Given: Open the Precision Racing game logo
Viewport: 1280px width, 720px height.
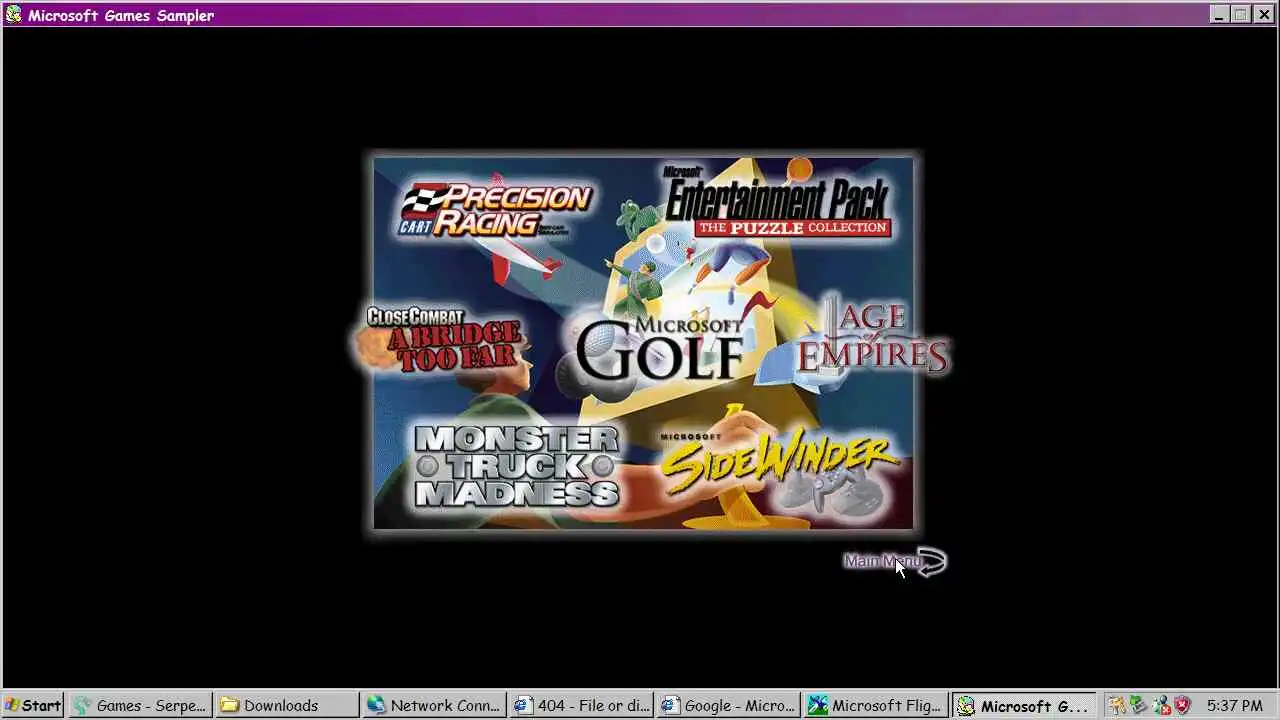Looking at the screenshot, I should (x=496, y=210).
